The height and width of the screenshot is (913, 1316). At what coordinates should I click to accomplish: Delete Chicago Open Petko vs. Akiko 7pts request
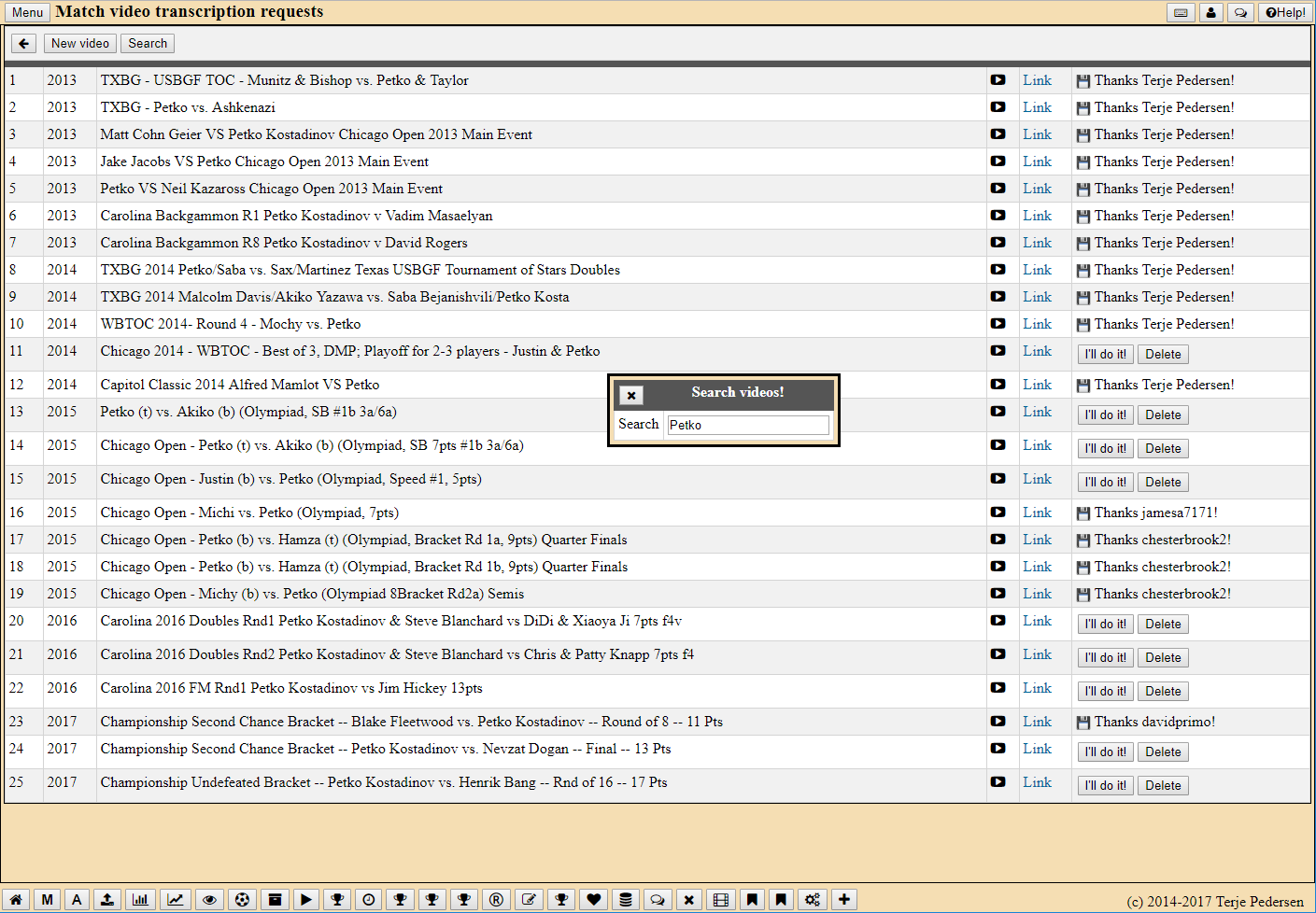[x=1163, y=449]
